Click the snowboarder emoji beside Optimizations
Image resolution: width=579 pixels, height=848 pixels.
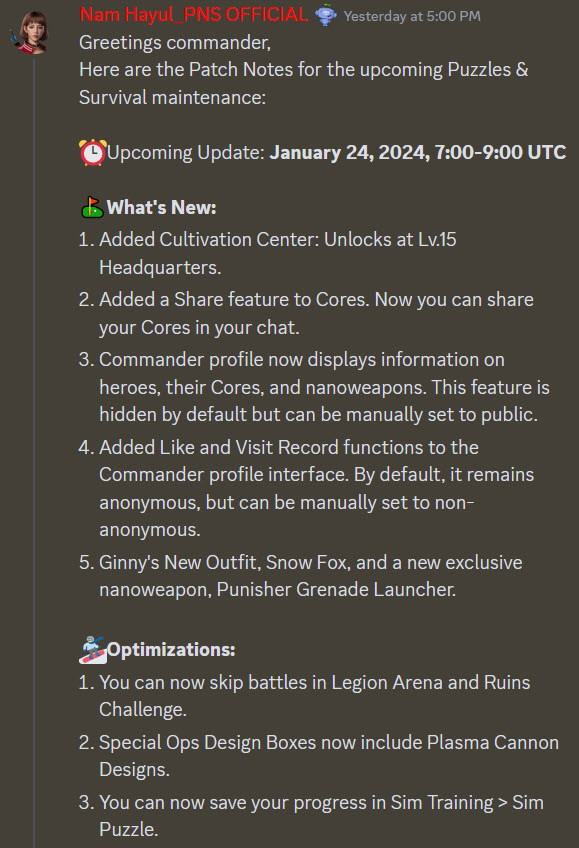click(93, 650)
